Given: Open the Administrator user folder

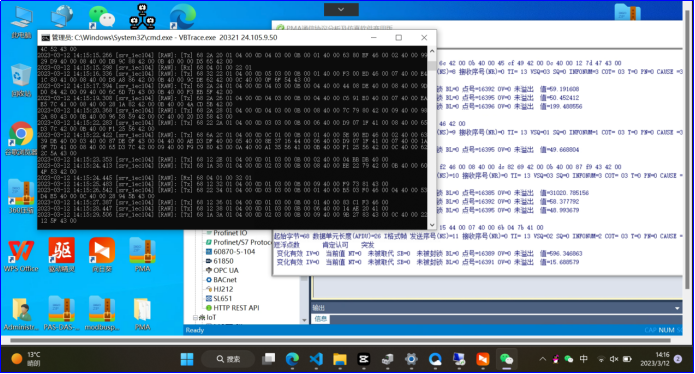Looking at the screenshot, I should coord(21,314).
